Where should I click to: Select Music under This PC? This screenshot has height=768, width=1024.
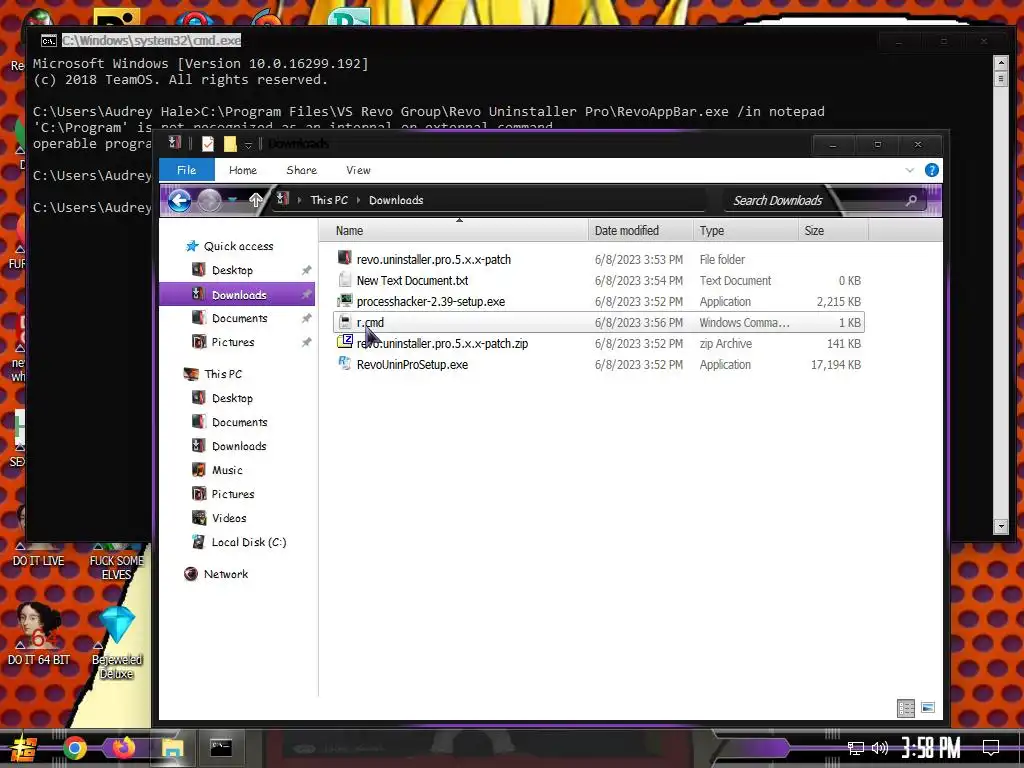[227, 470]
